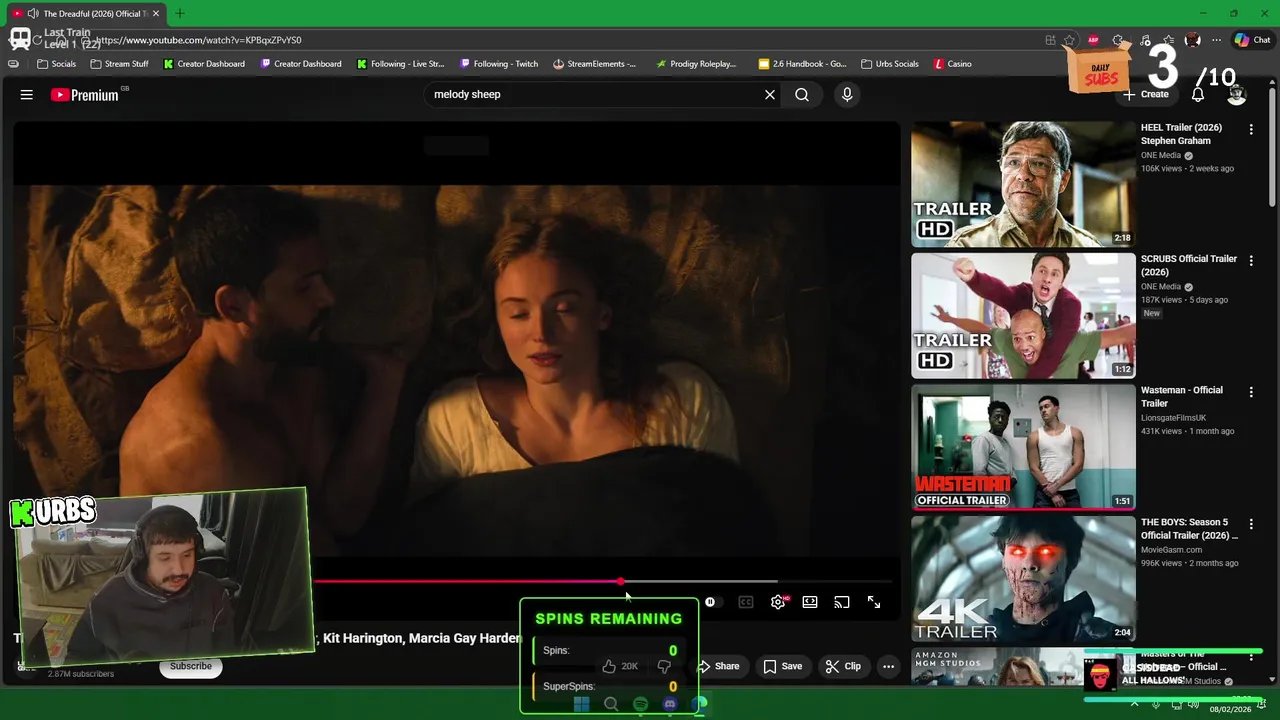Open the YouTube account avatar menu
Screen dimensions: 1280x720
click(1237, 95)
